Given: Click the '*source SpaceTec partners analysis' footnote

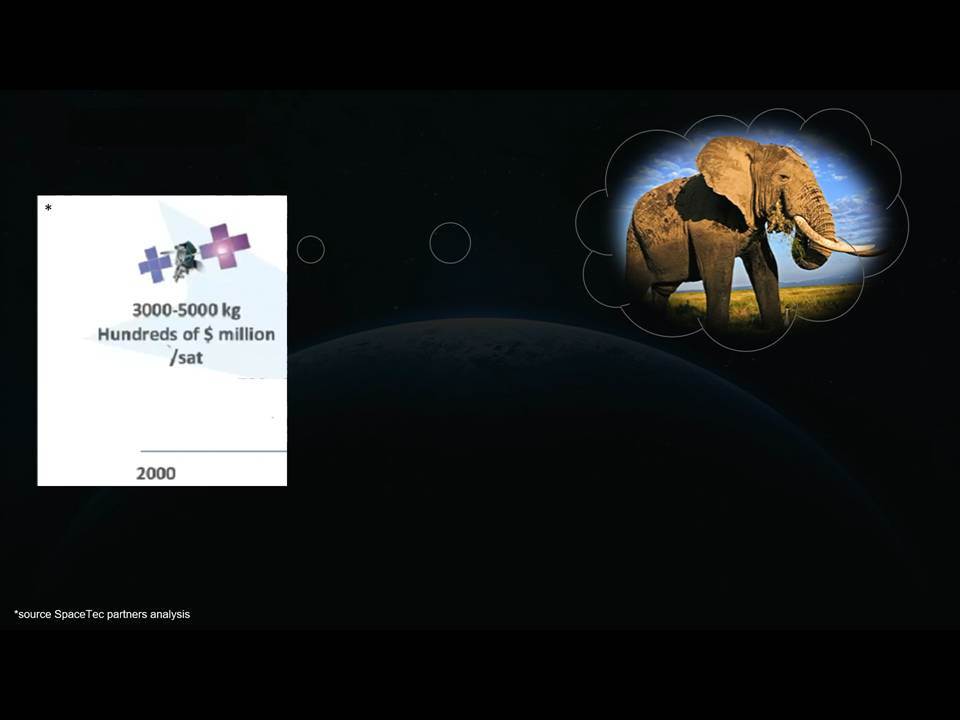Looking at the screenshot, I should tap(102, 614).
